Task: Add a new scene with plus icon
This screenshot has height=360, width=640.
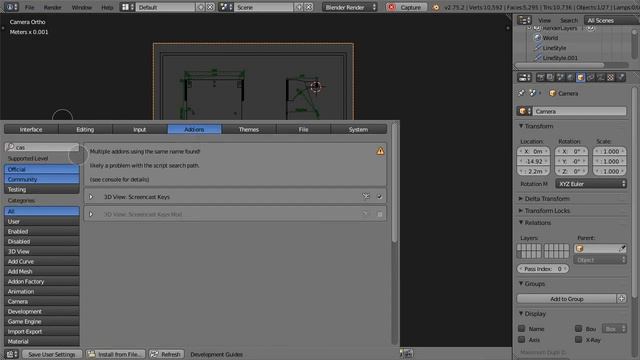Action: [x=299, y=7]
